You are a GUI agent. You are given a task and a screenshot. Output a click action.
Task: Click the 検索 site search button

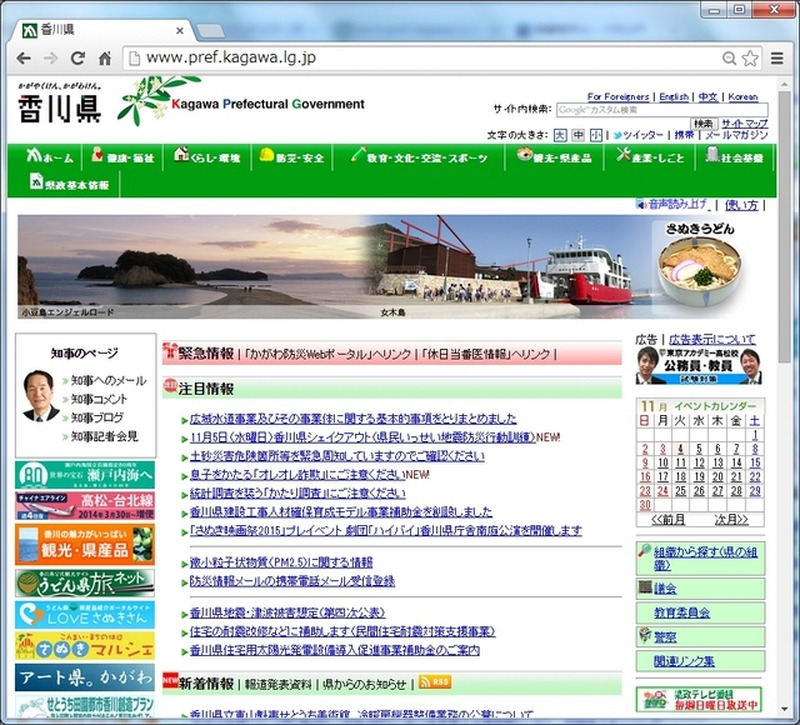click(x=703, y=123)
